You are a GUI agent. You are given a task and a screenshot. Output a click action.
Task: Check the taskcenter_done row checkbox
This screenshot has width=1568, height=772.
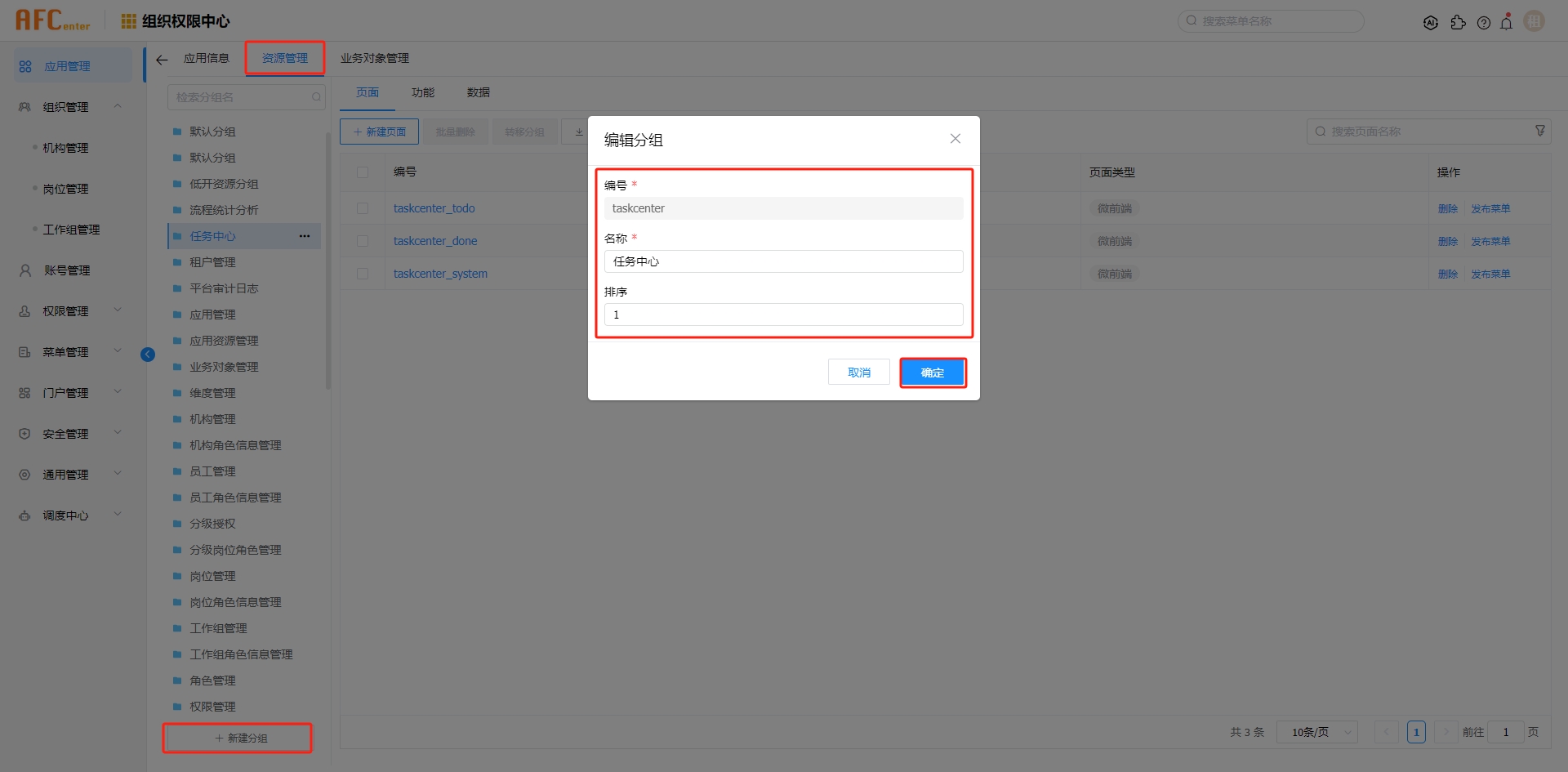363,241
